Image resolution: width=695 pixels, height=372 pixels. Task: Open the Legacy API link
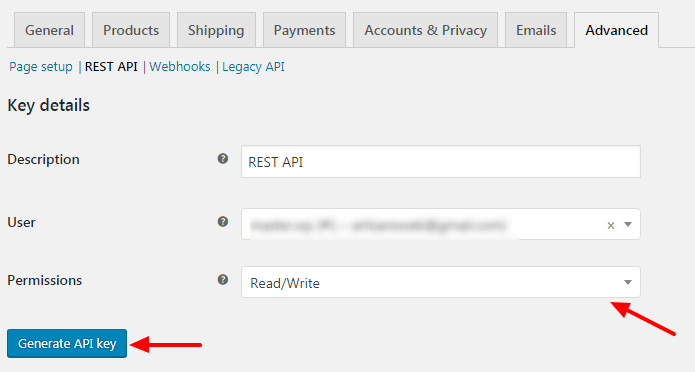pos(253,67)
